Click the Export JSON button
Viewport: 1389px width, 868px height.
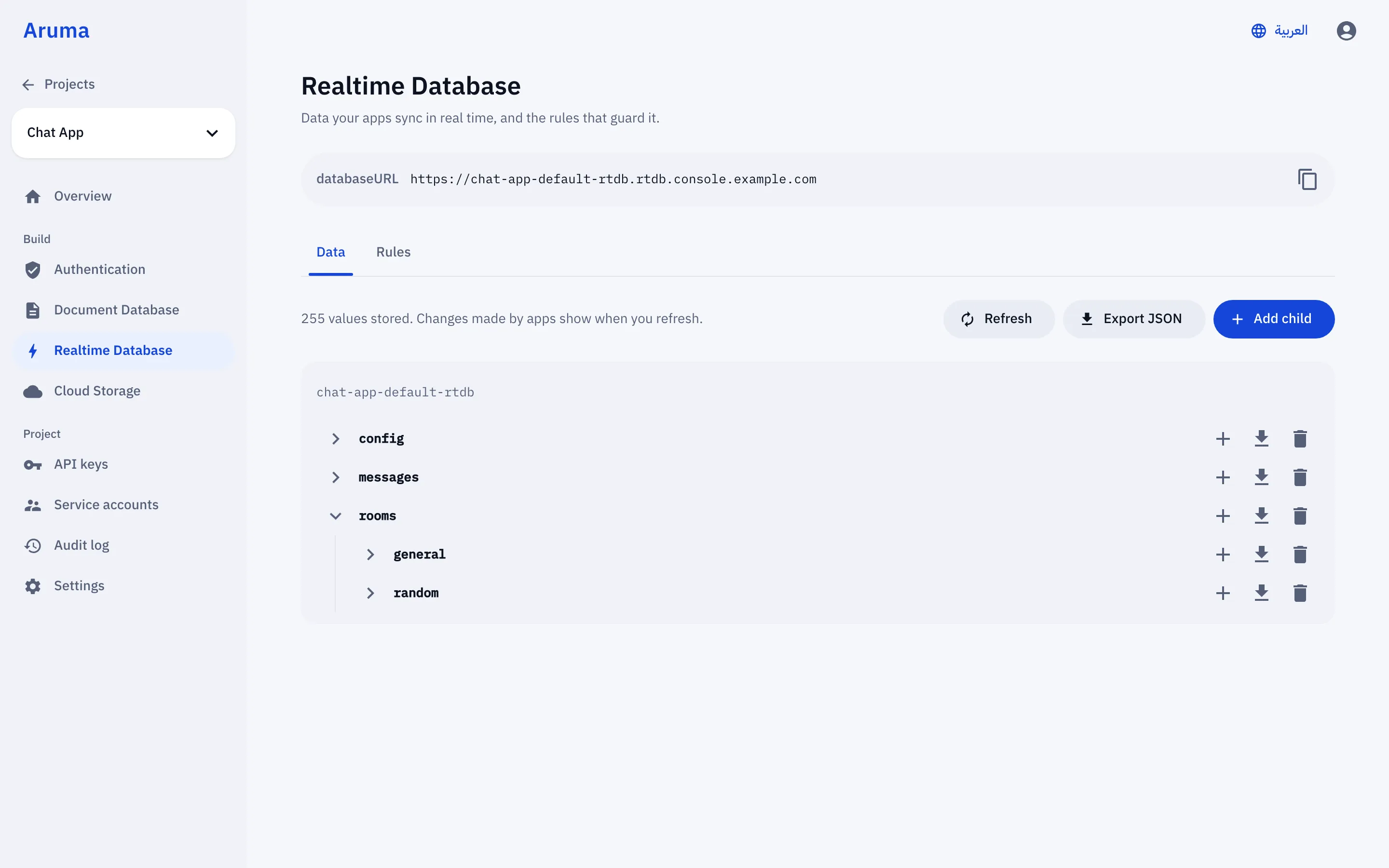tap(1133, 319)
